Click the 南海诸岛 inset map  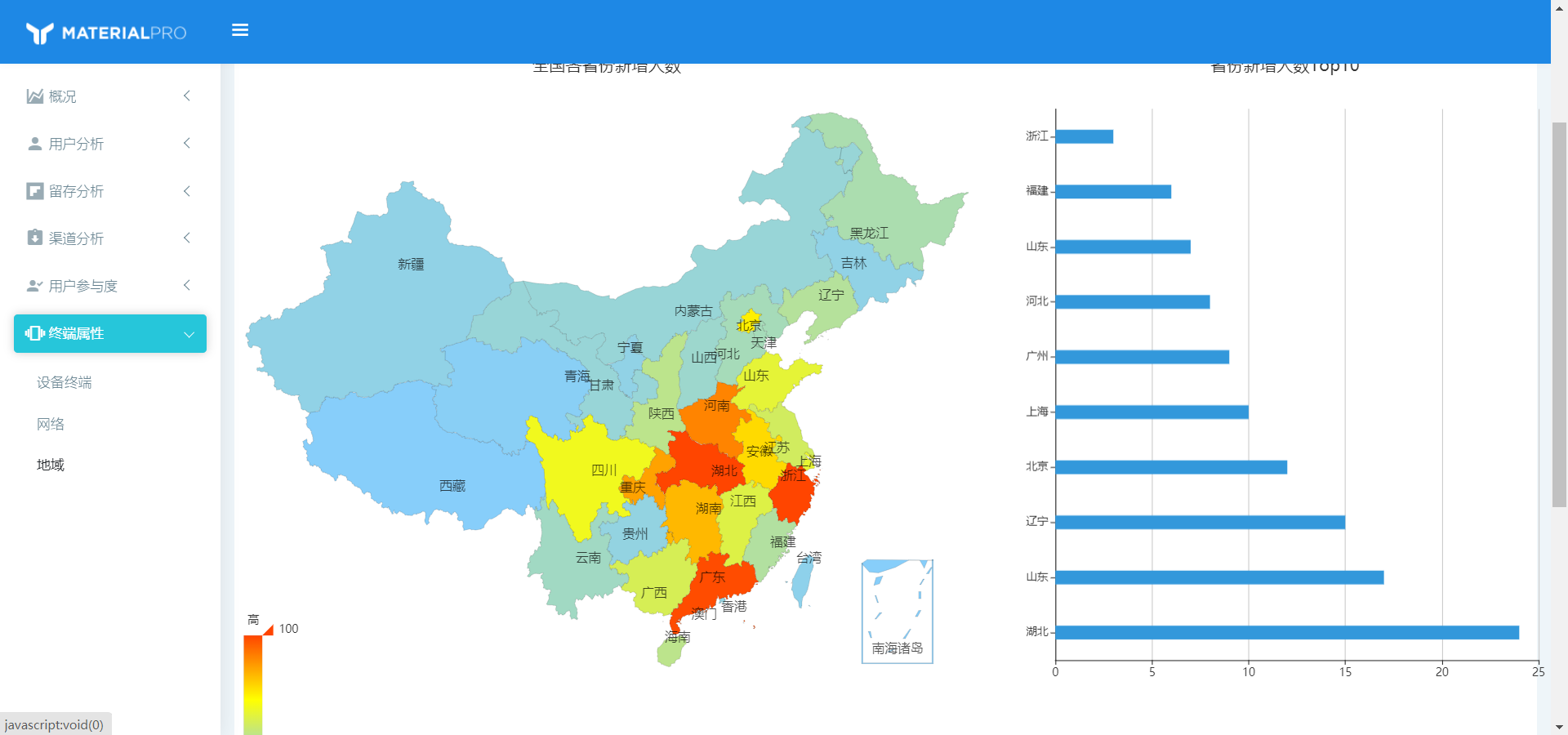[898, 612]
